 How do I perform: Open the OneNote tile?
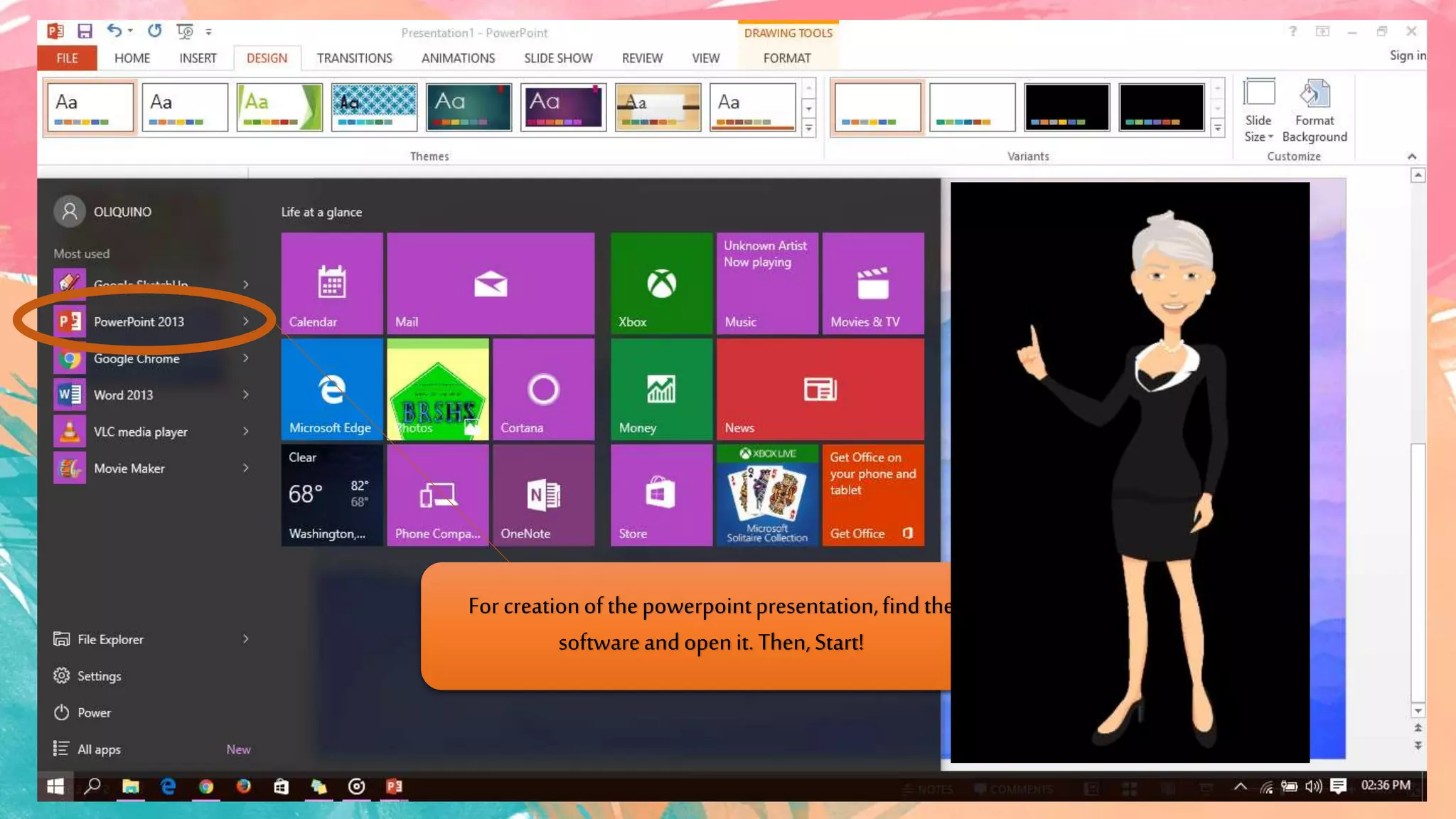coord(543,495)
